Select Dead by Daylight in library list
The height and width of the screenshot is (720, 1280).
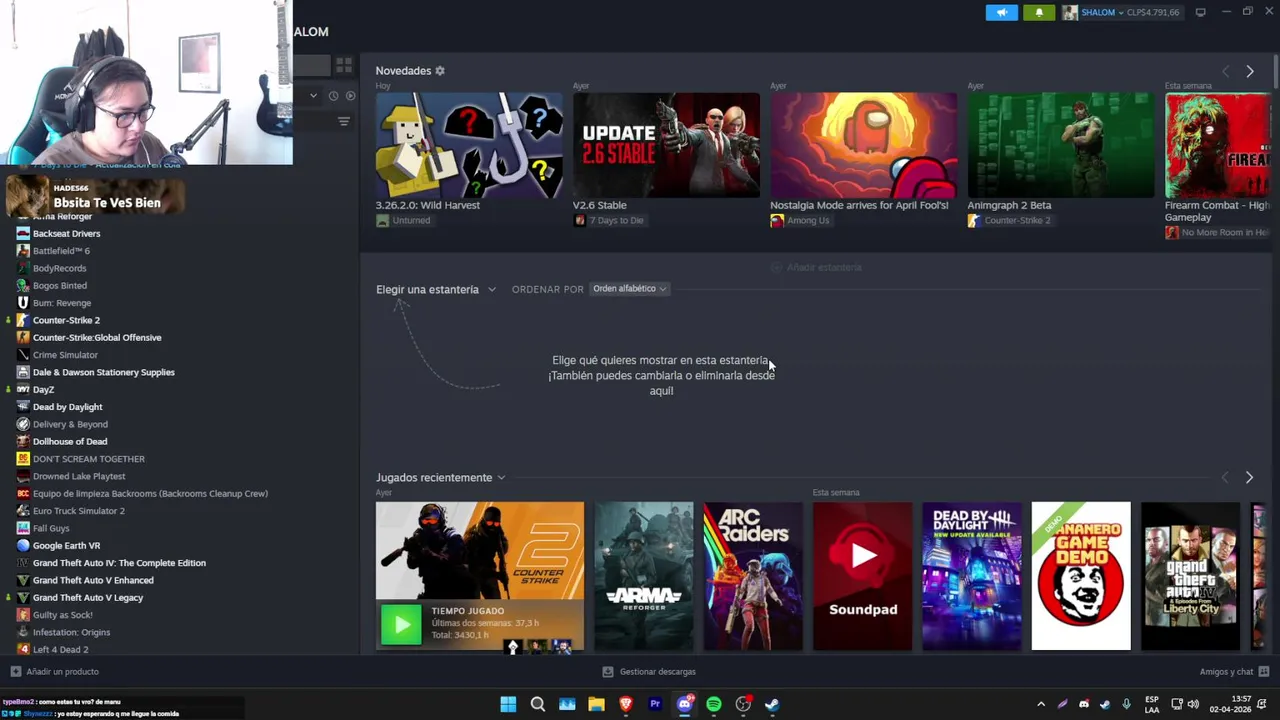(x=67, y=407)
